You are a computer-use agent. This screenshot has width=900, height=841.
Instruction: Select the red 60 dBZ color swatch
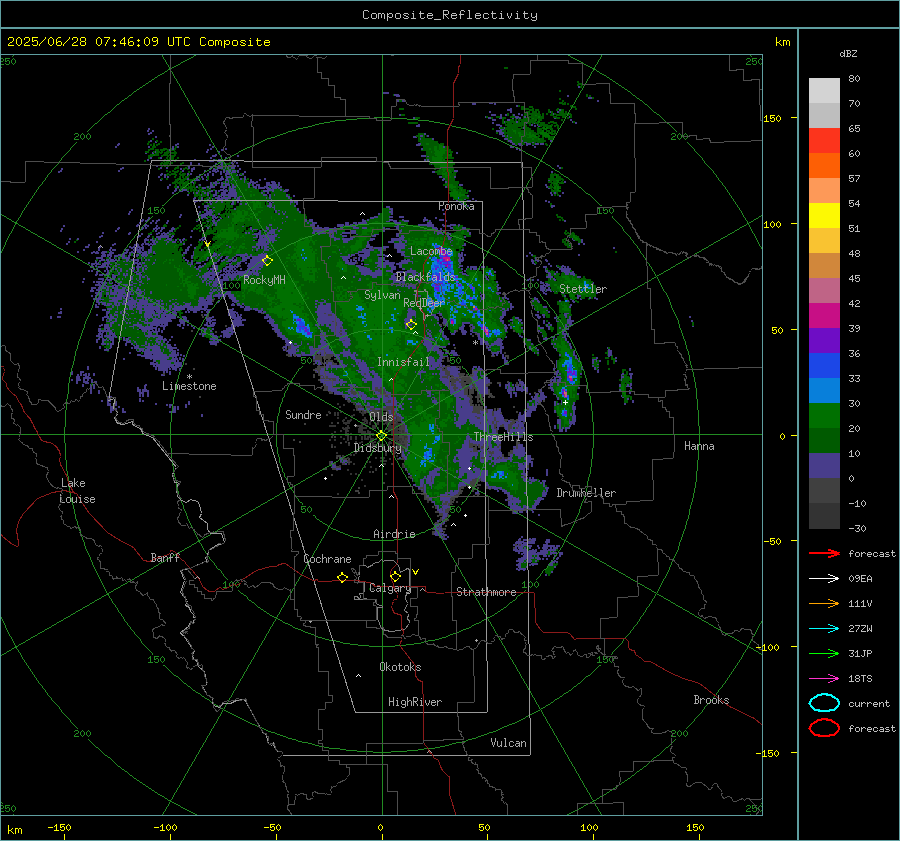point(824,141)
